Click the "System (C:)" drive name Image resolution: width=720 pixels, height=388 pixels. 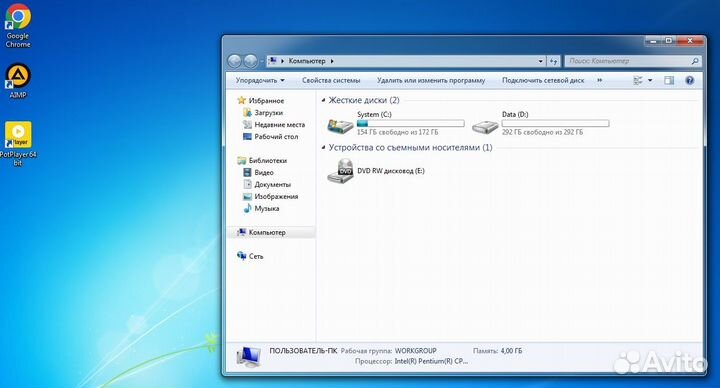point(374,114)
